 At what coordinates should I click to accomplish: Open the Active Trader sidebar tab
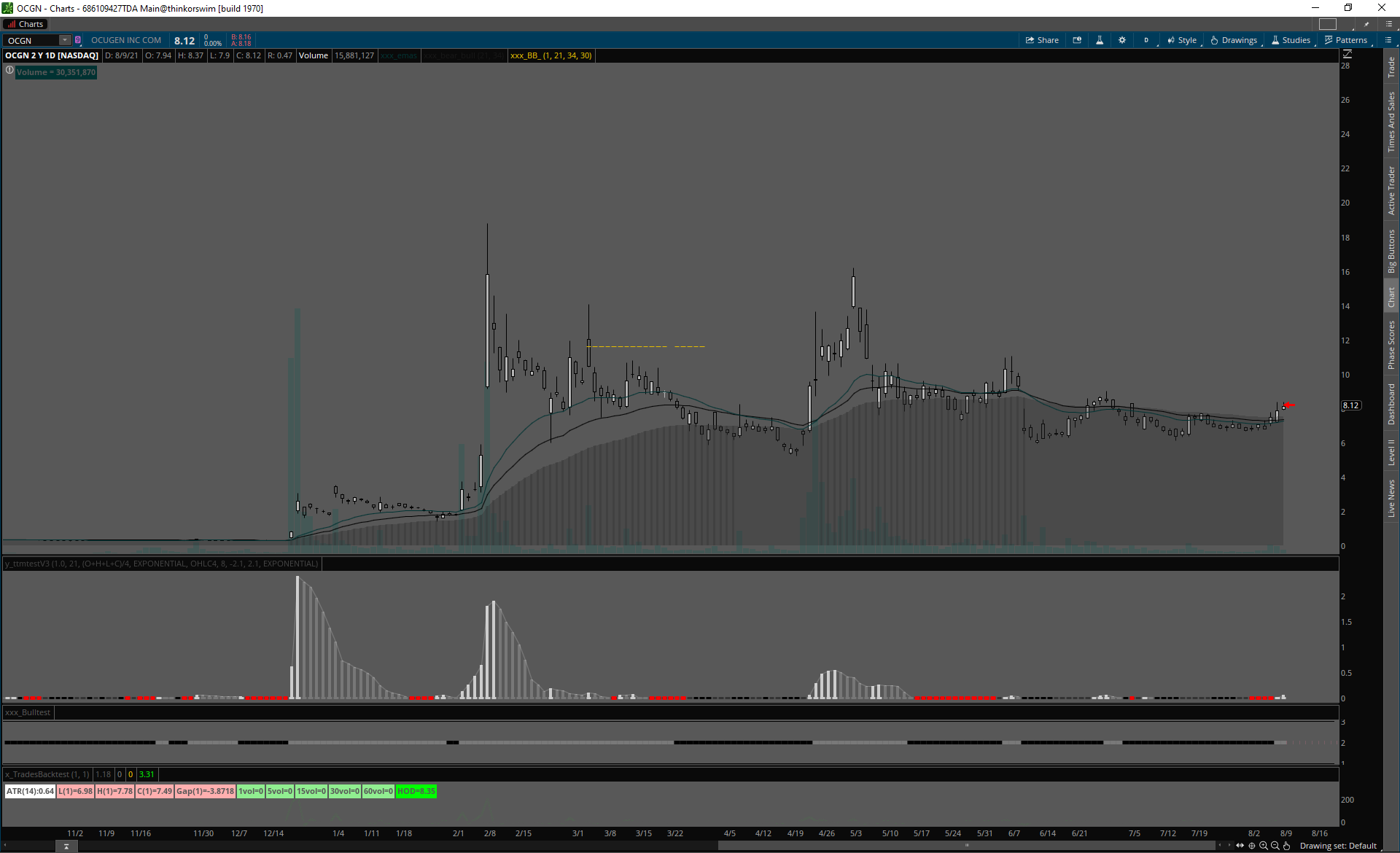(1391, 190)
